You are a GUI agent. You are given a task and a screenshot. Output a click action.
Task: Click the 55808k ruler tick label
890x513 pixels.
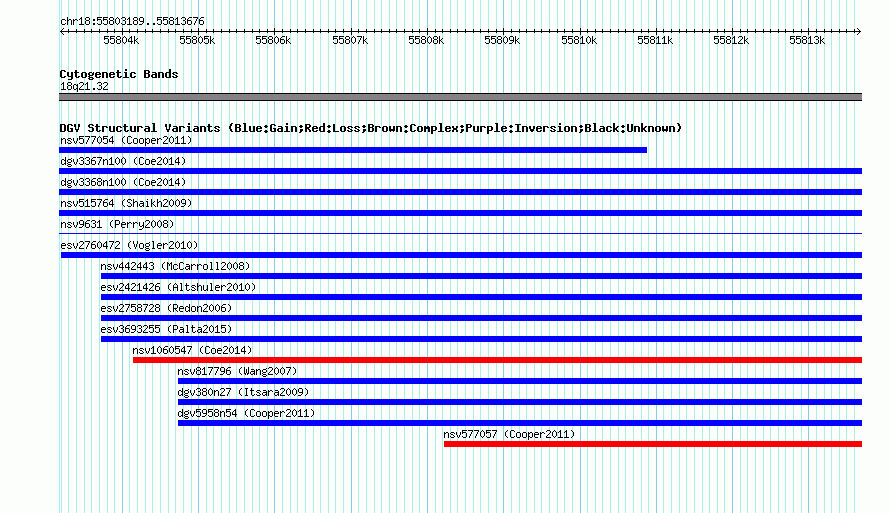426,40
